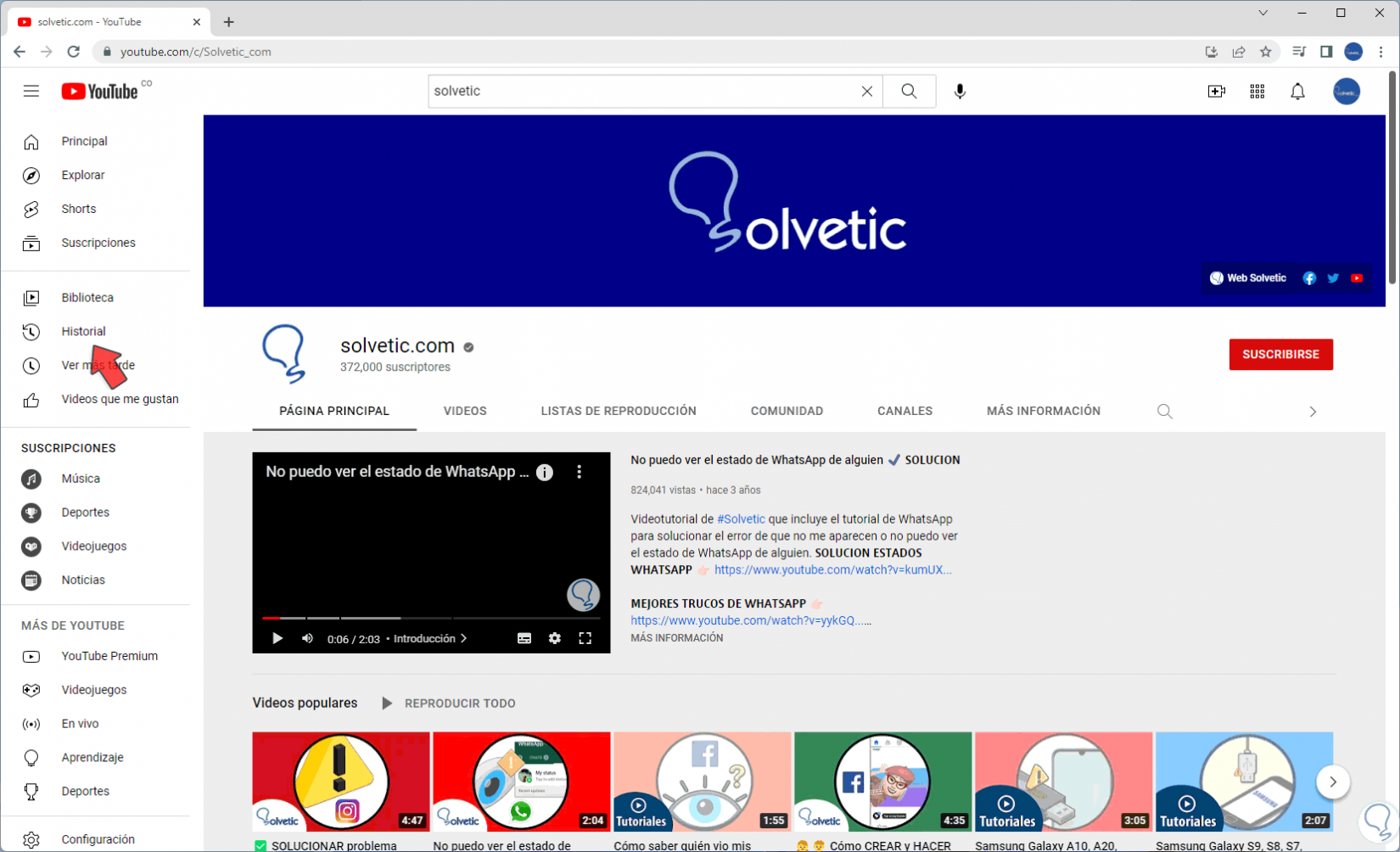Open the Facebook icon in banner
This screenshot has width=1400, height=852.
1309,278
